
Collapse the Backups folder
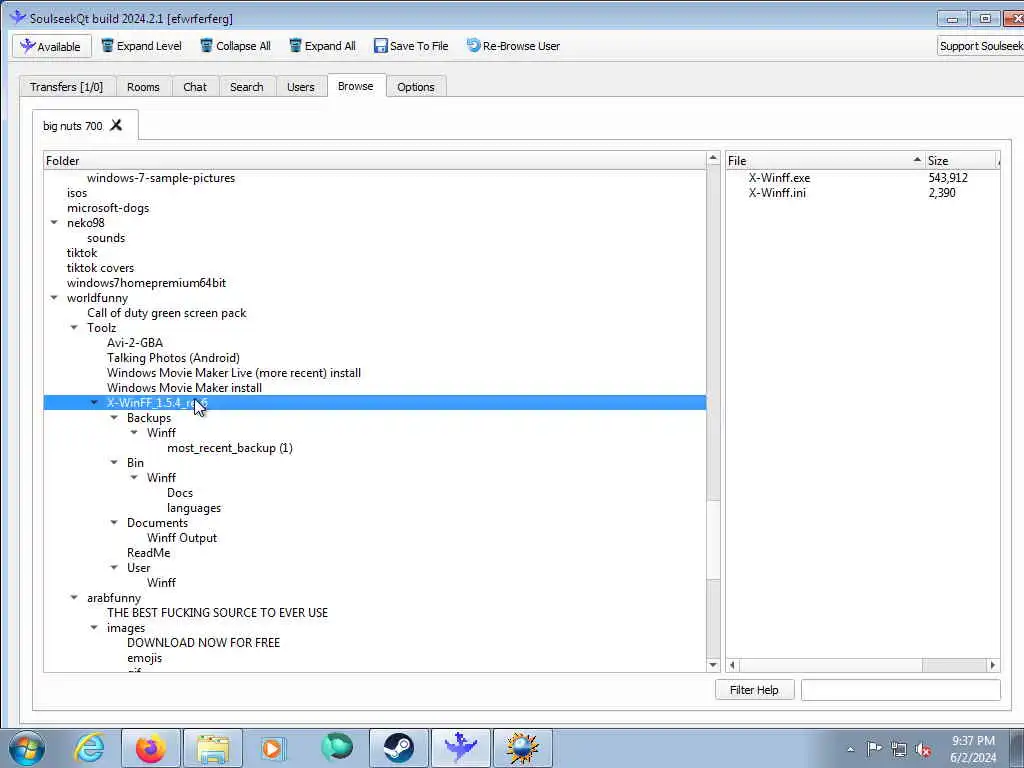pos(114,418)
